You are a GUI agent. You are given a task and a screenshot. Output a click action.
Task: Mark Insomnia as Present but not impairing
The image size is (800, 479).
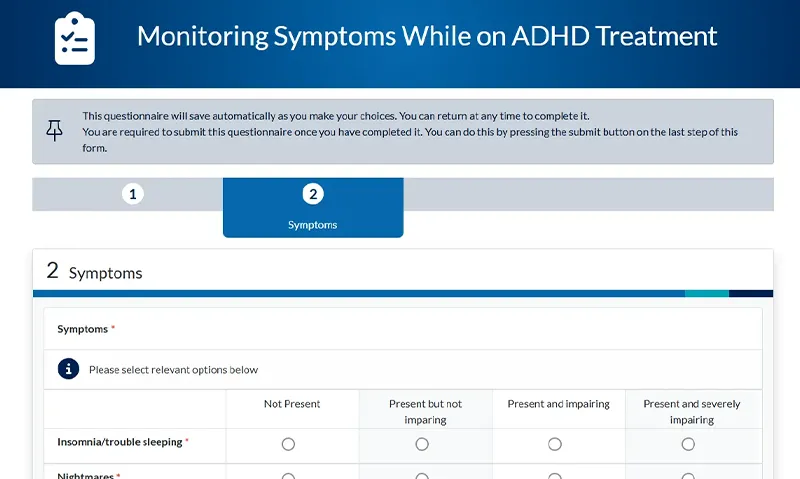point(422,444)
